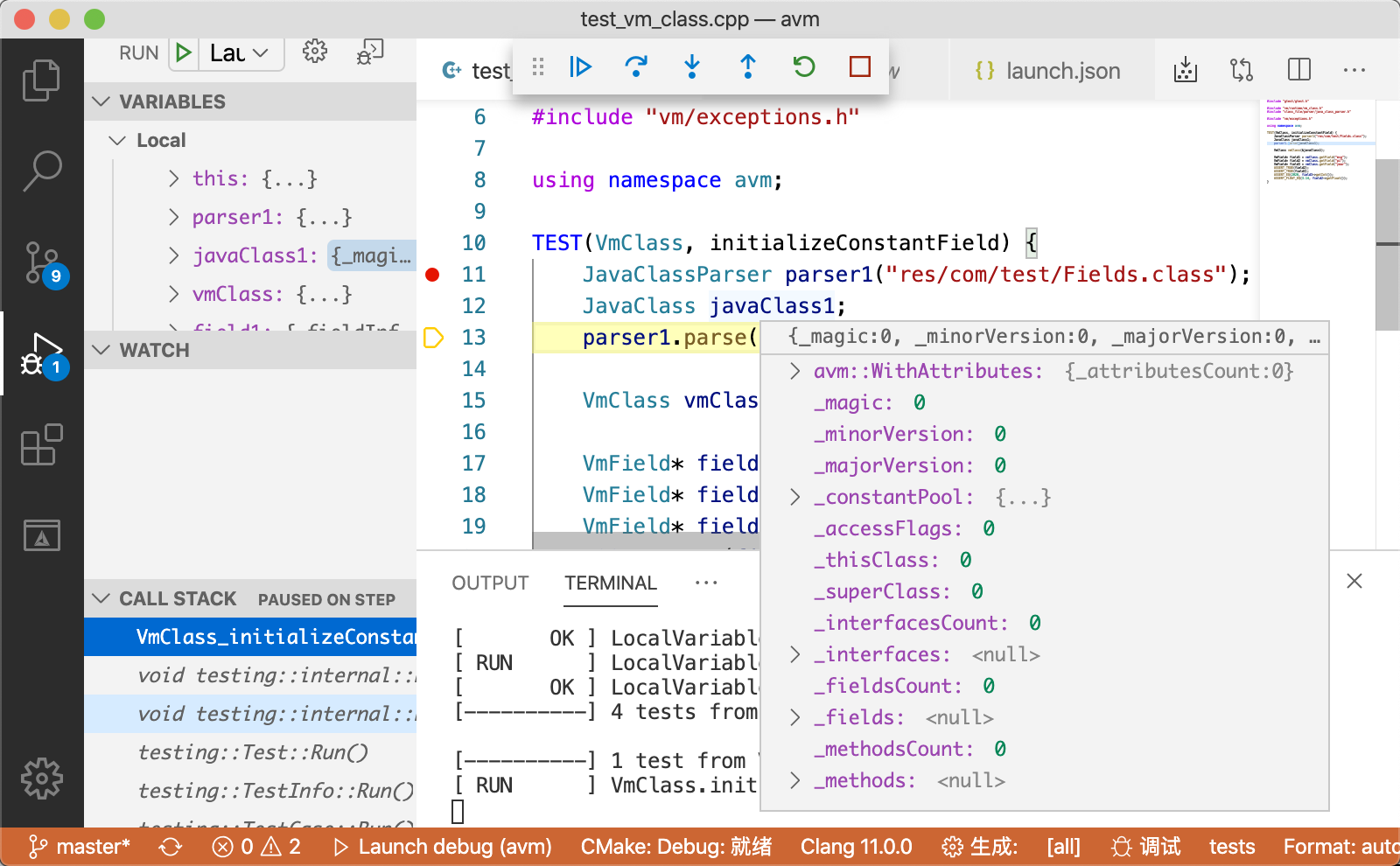This screenshot has width=1400, height=866.
Task: Click the Step Over debug icon
Action: pyautogui.click(x=636, y=66)
